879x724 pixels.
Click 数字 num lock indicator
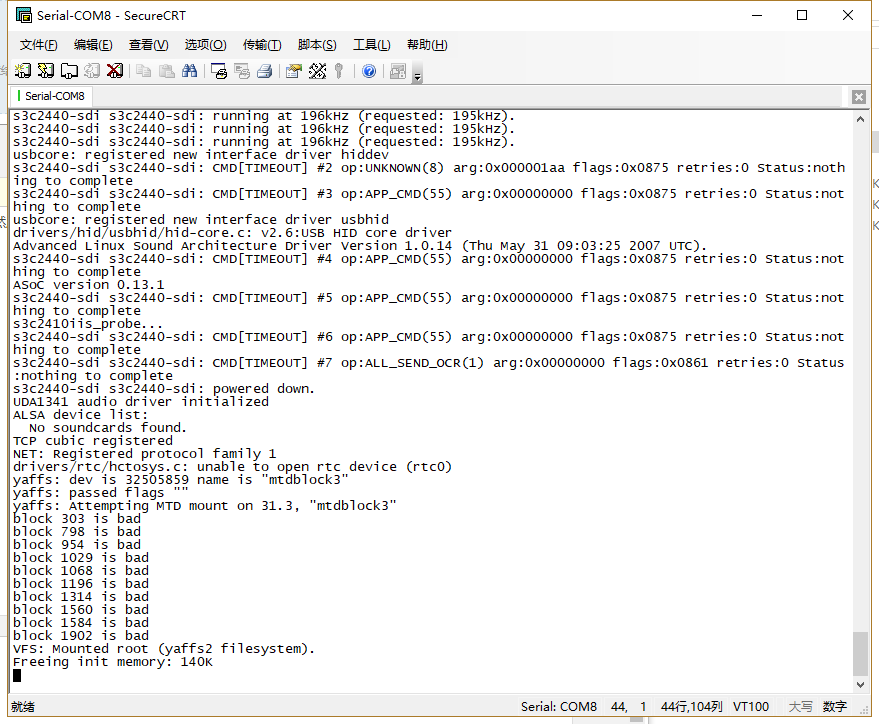pyautogui.click(x=834, y=707)
